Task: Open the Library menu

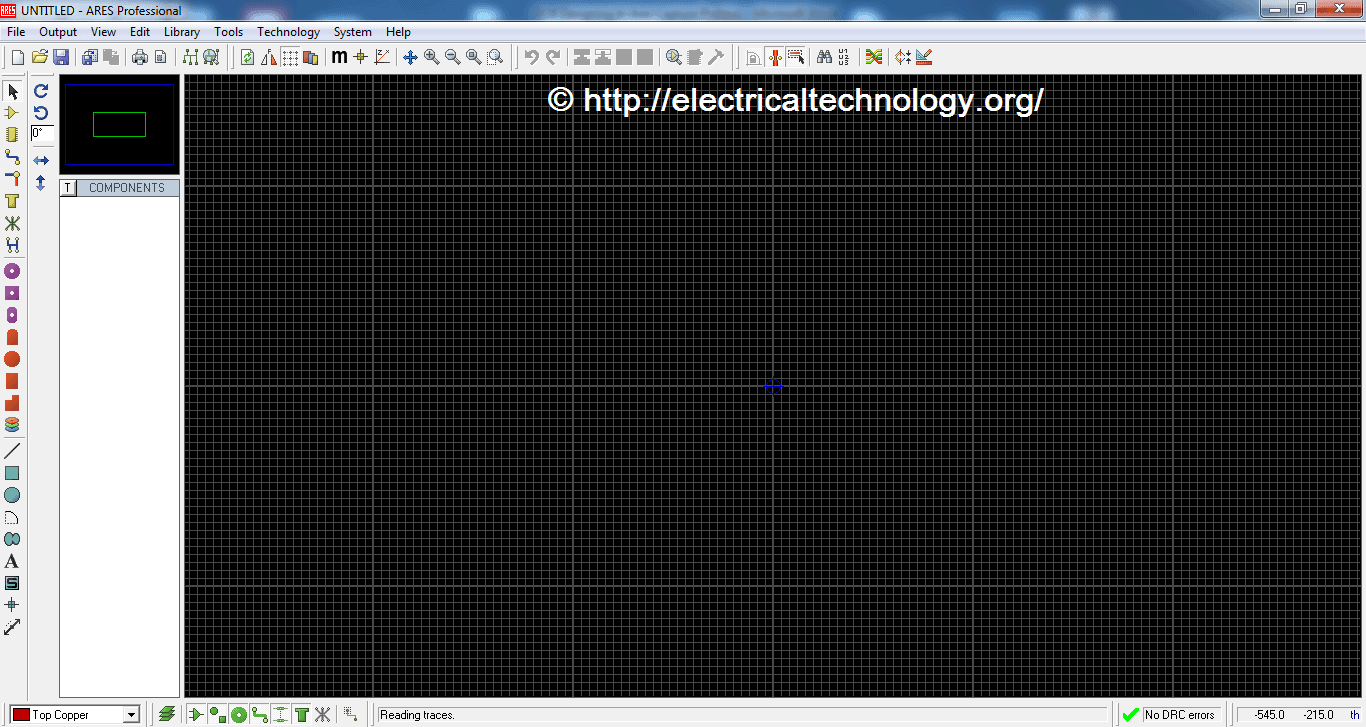Action: click(182, 32)
